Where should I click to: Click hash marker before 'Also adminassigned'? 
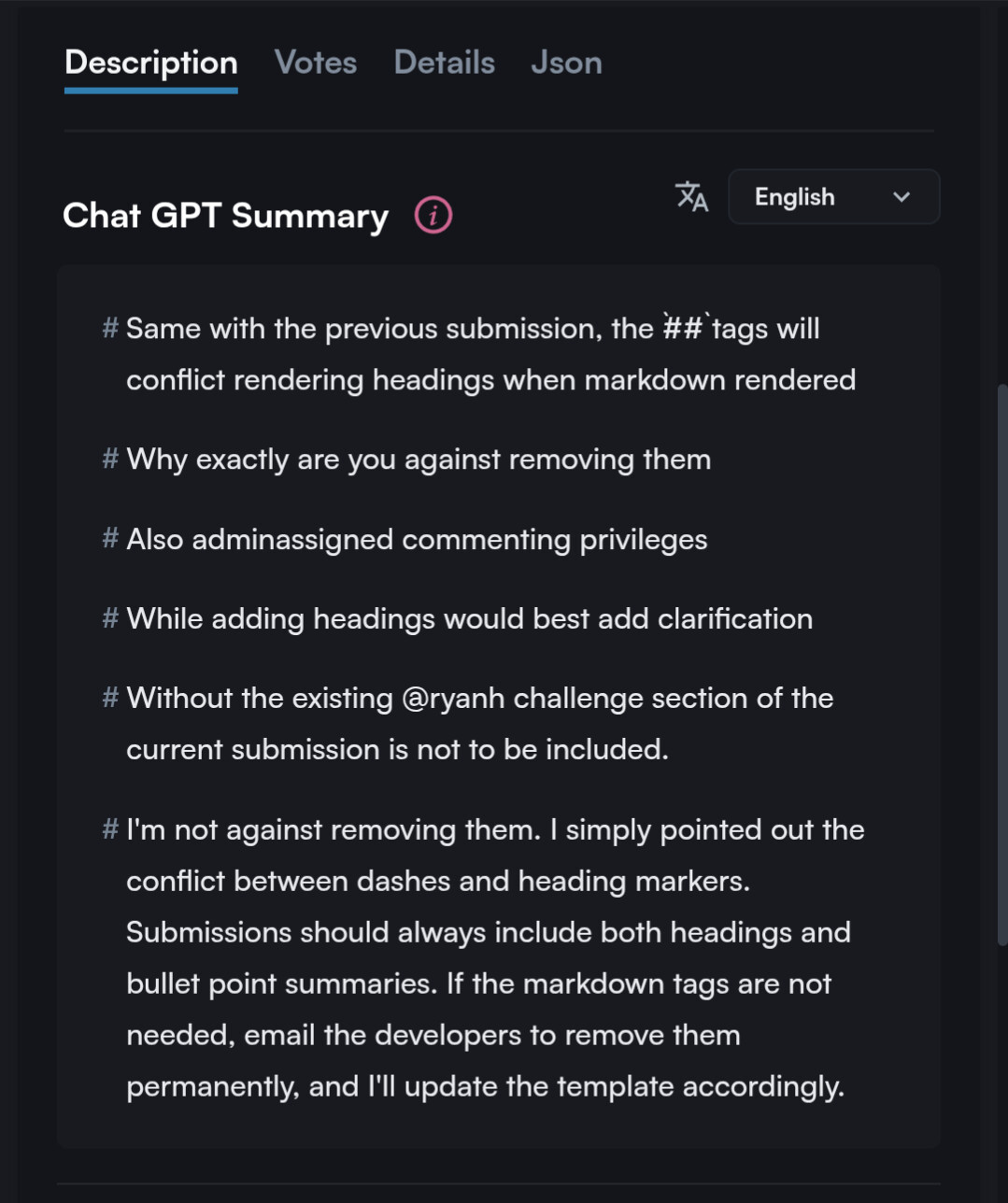pos(110,538)
